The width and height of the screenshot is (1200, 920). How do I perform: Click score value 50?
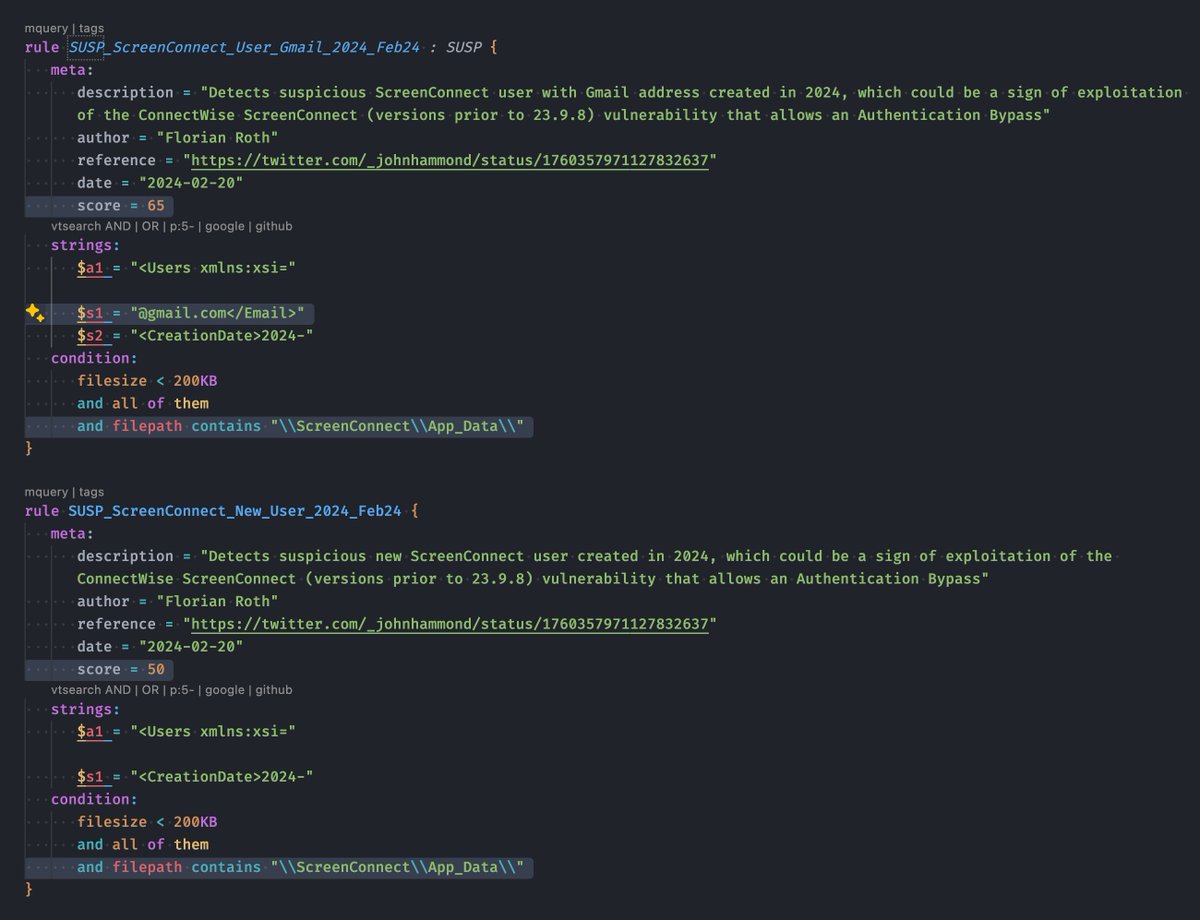pyautogui.click(x=156, y=669)
